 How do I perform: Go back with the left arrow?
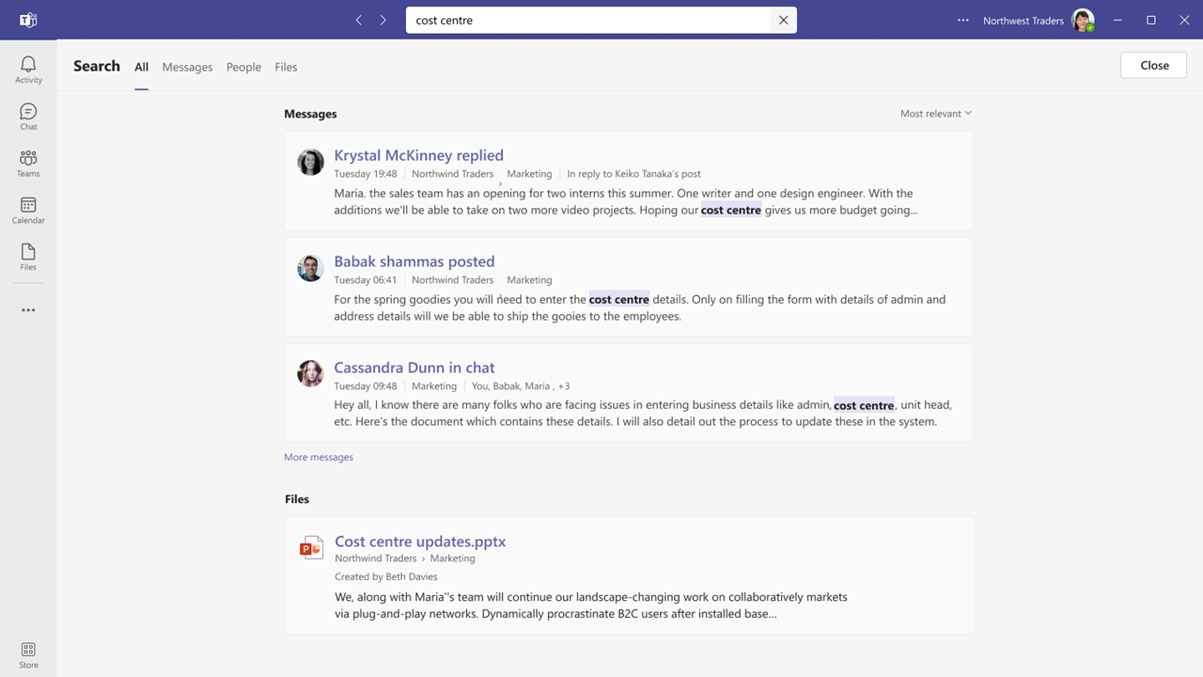point(359,20)
